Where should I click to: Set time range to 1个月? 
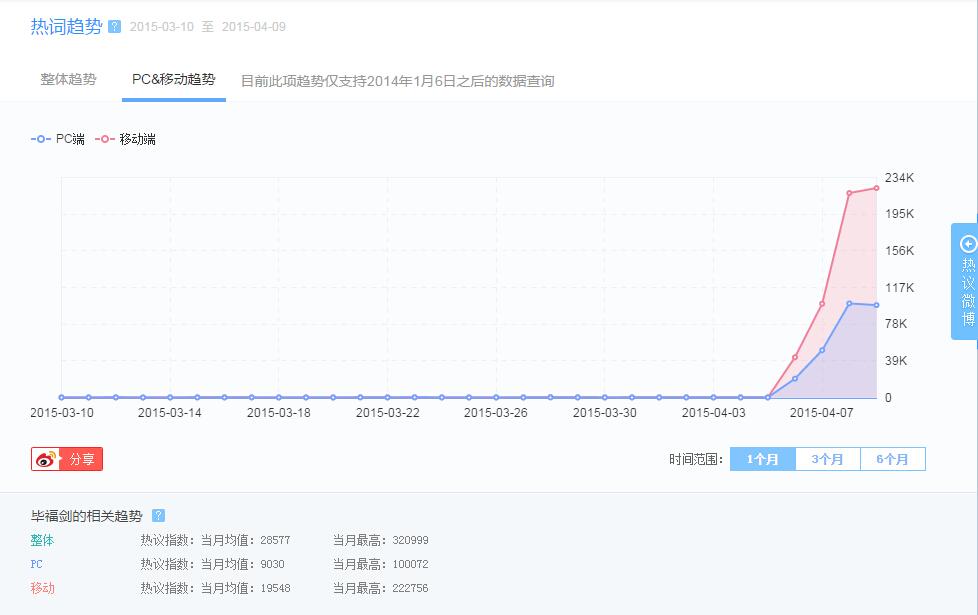763,459
